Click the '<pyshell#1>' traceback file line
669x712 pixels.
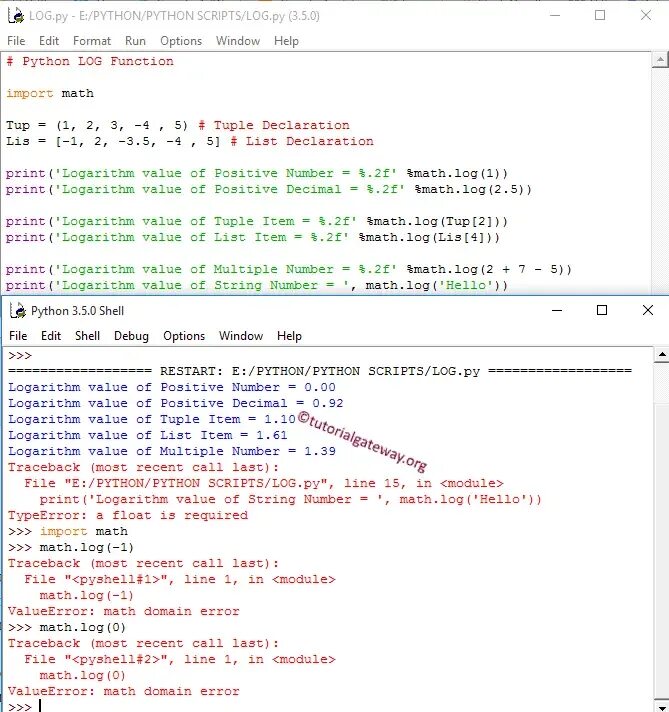point(180,579)
